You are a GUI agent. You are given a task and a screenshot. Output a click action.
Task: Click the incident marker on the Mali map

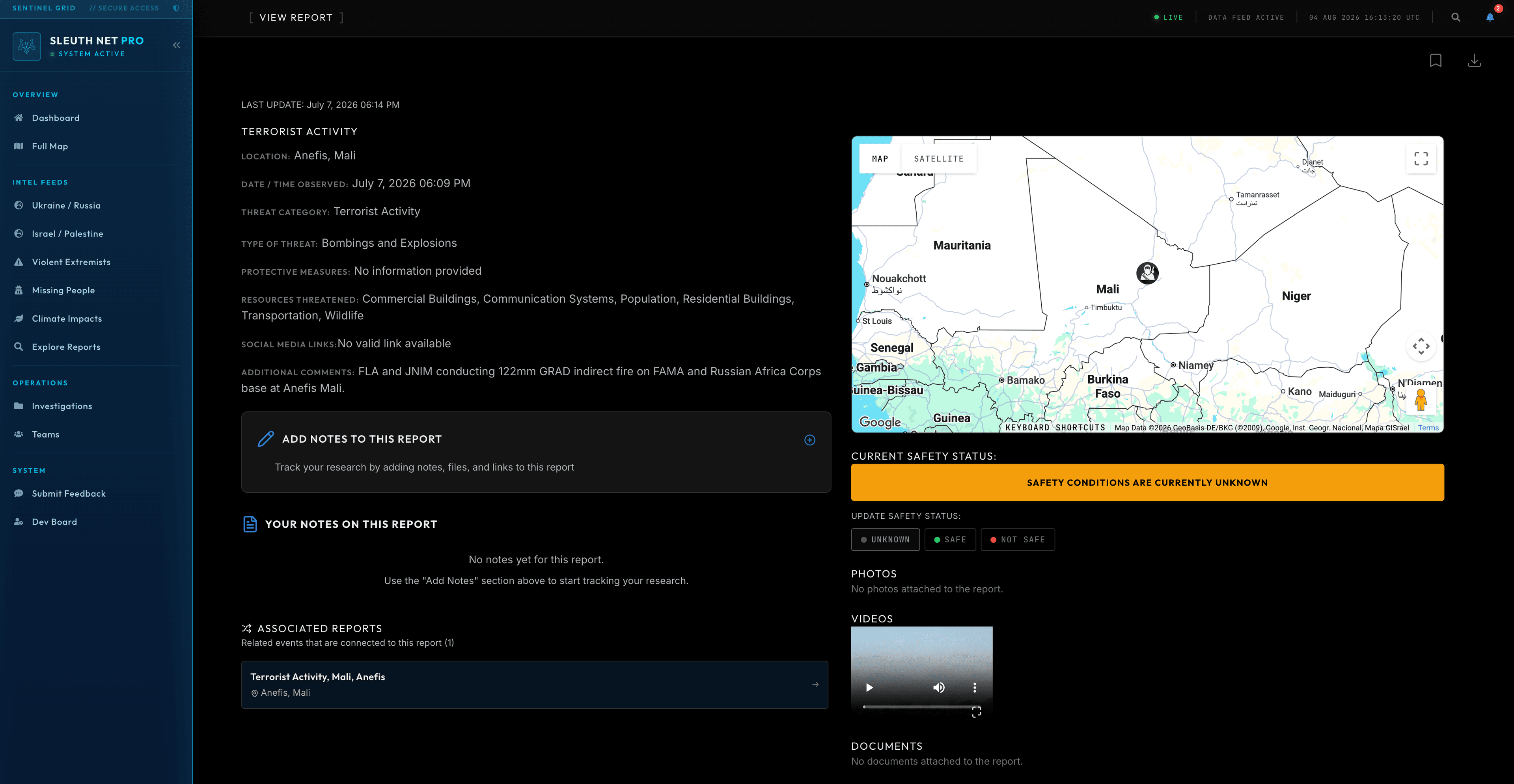click(1147, 273)
